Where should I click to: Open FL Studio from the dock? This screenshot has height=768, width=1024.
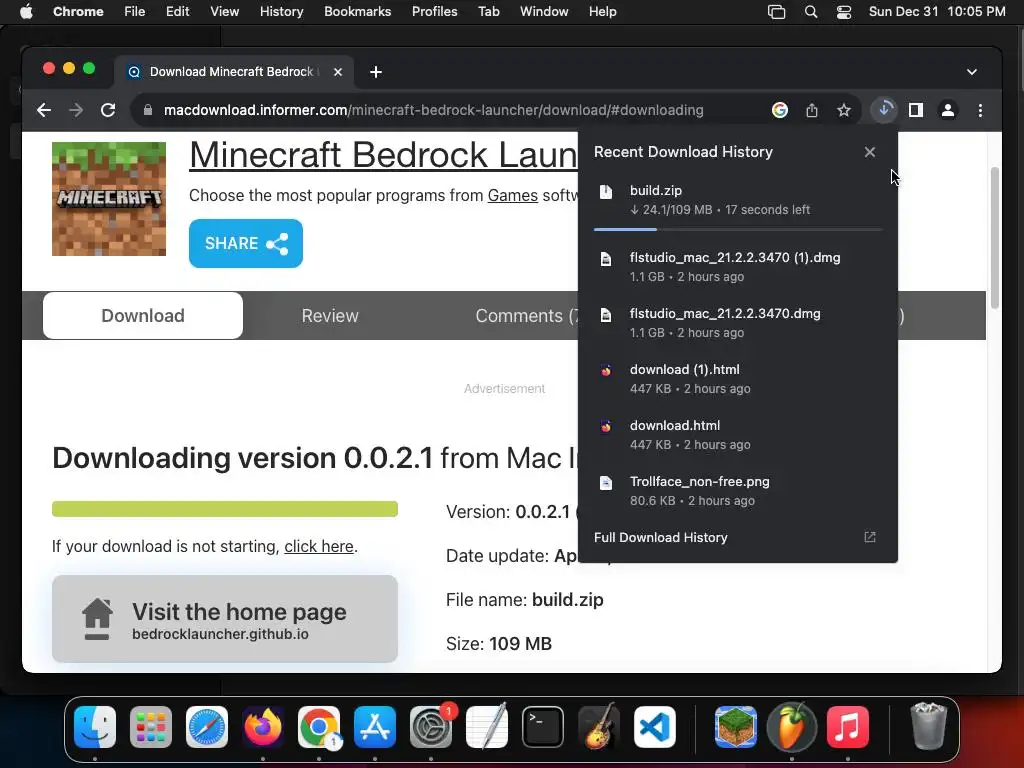(x=792, y=727)
